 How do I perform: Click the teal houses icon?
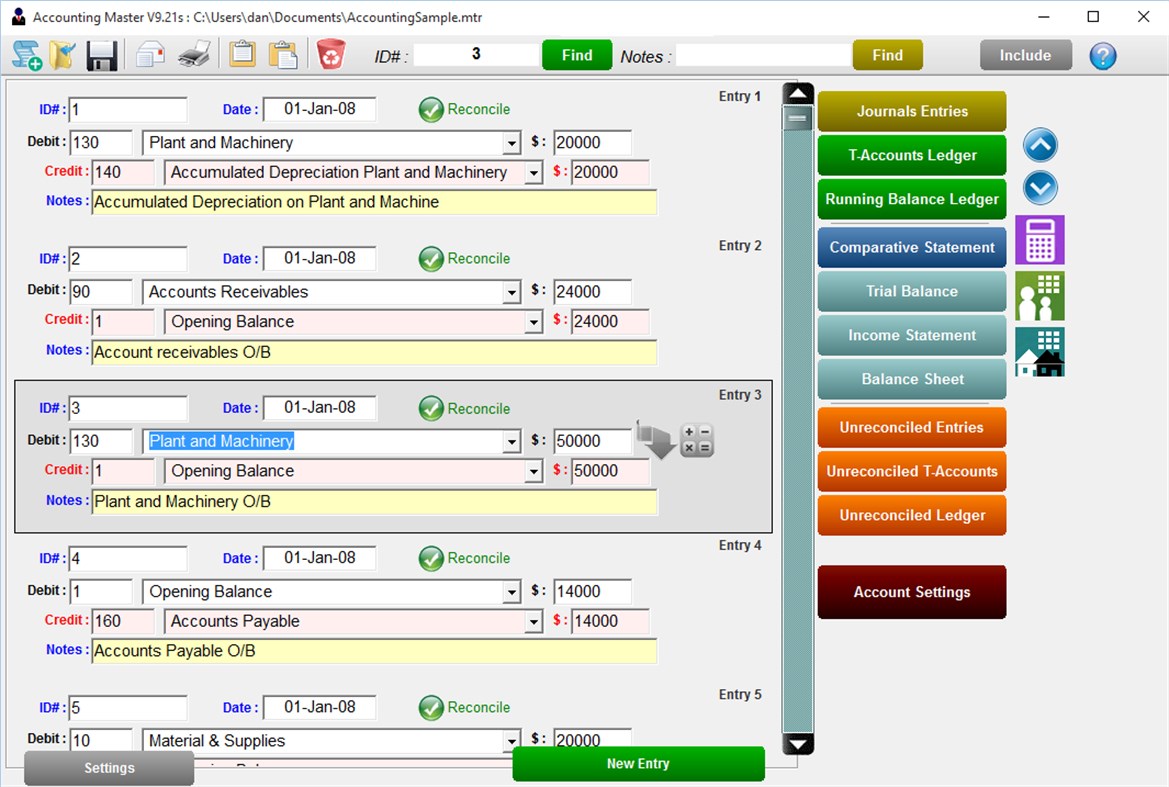(x=1039, y=351)
